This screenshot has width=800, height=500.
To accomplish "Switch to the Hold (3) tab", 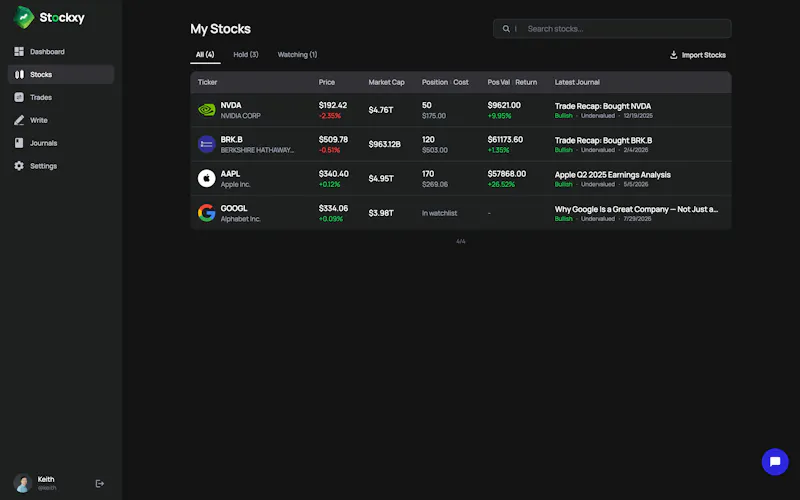I will [246, 55].
